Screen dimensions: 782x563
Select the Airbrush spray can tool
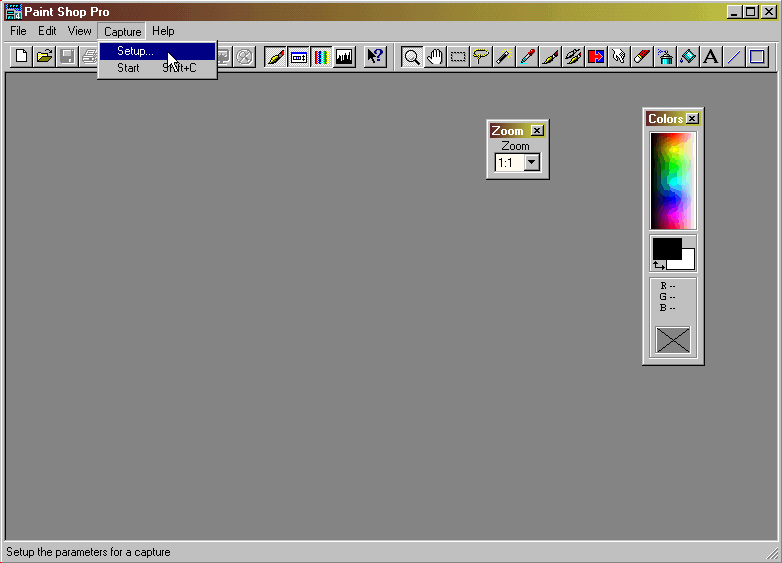664,57
